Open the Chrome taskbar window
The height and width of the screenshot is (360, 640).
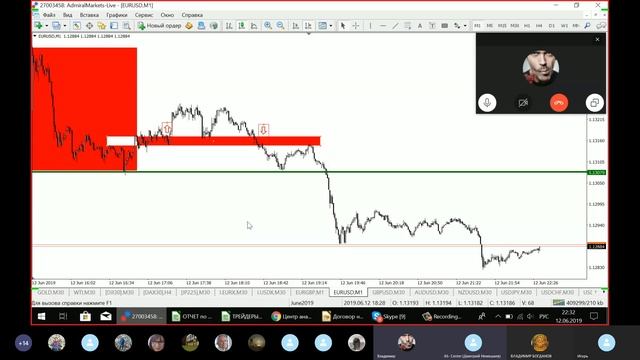coord(291,316)
